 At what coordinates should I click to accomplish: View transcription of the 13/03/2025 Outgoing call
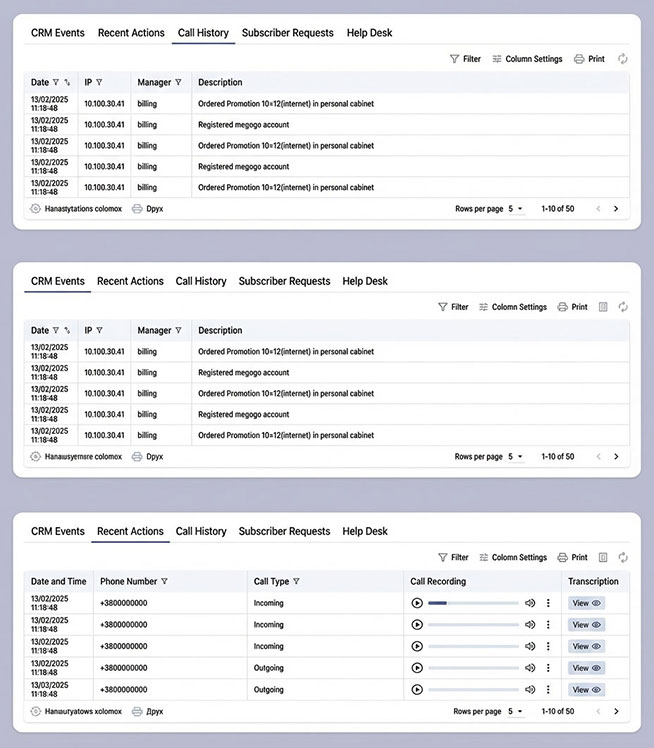tap(586, 690)
